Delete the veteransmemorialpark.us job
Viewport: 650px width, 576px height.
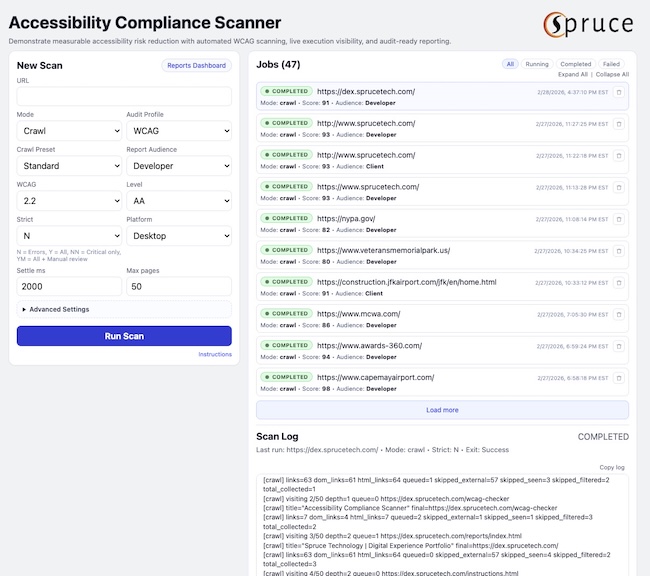coord(618,251)
